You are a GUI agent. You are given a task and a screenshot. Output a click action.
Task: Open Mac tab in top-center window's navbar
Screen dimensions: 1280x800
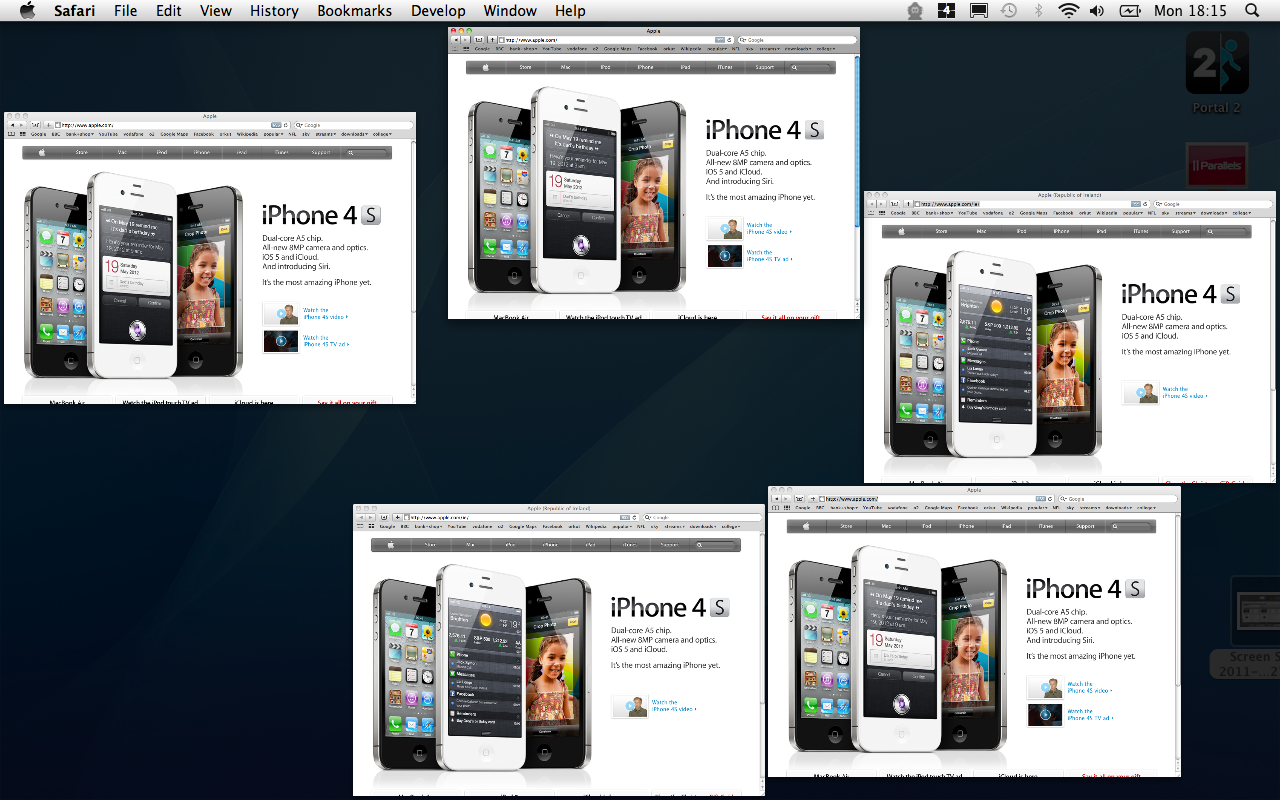[565, 67]
